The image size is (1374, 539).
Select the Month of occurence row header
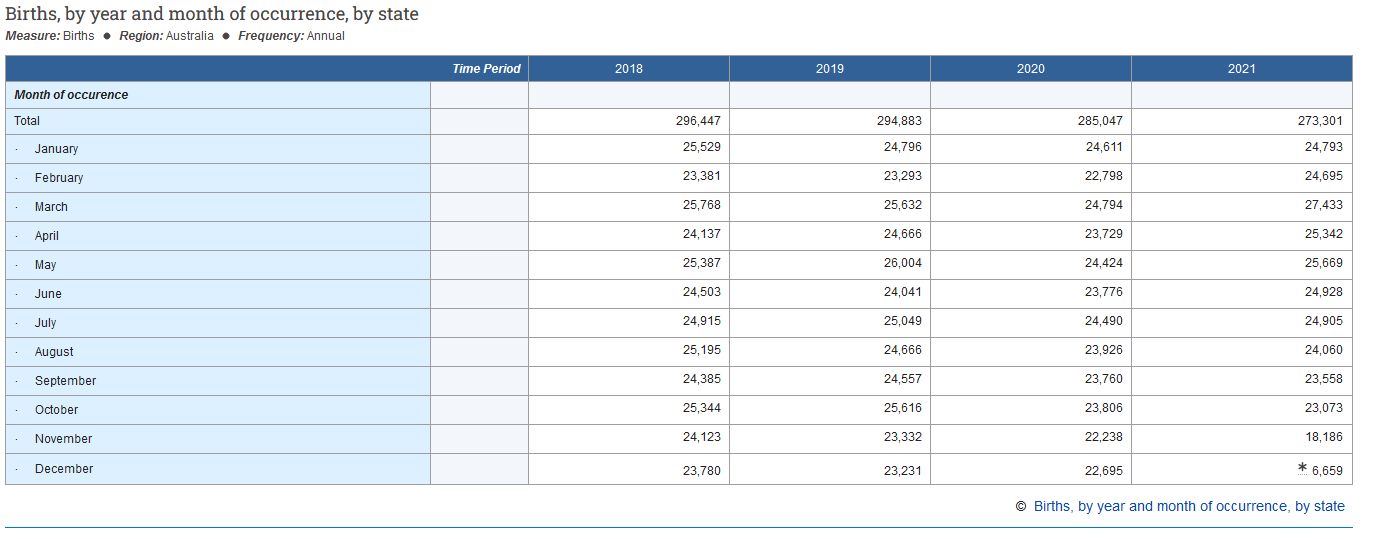(x=71, y=95)
